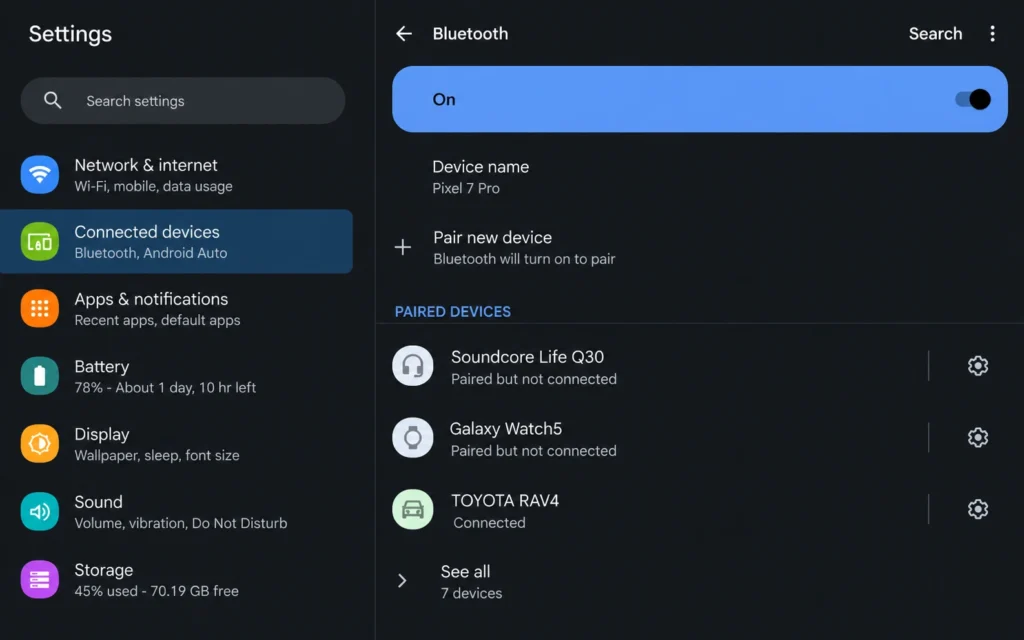Click the TOYOTA RAV4 car icon
This screenshot has height=640, width=1024.
413,509
